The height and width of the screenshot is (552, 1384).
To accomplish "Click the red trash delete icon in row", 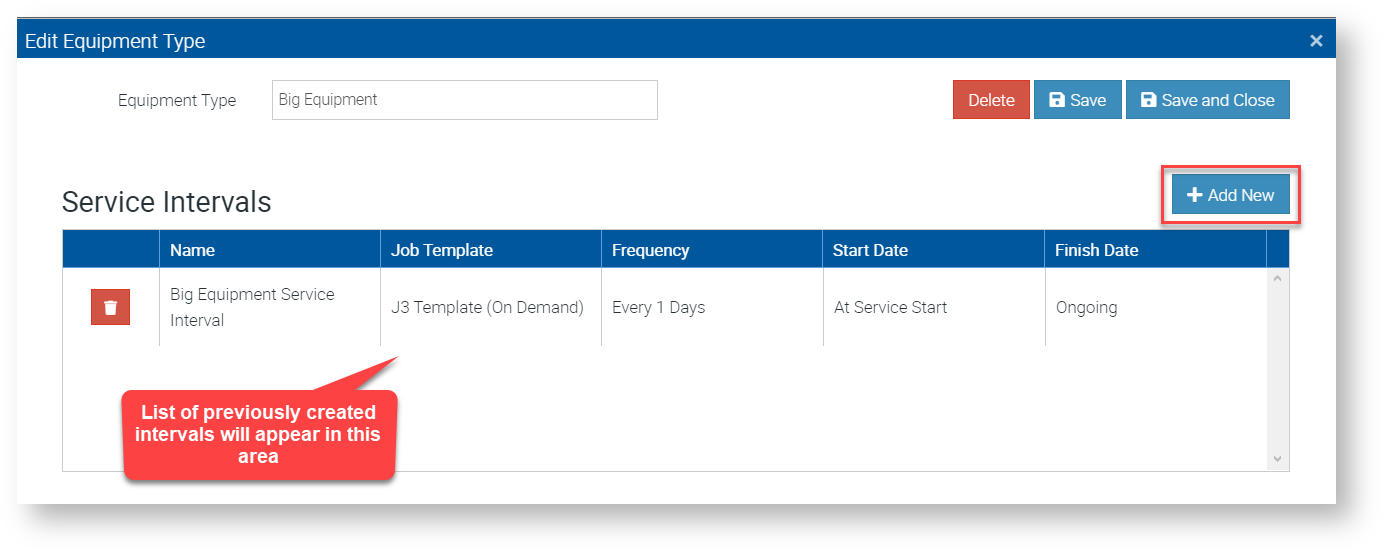I will tap(110, 307).
